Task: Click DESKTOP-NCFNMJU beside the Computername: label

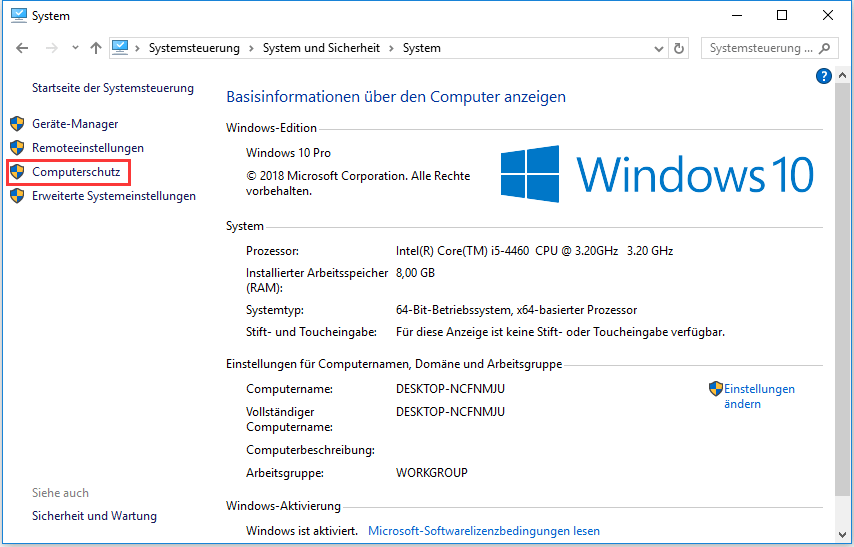Action: click(x=450, y=389)
